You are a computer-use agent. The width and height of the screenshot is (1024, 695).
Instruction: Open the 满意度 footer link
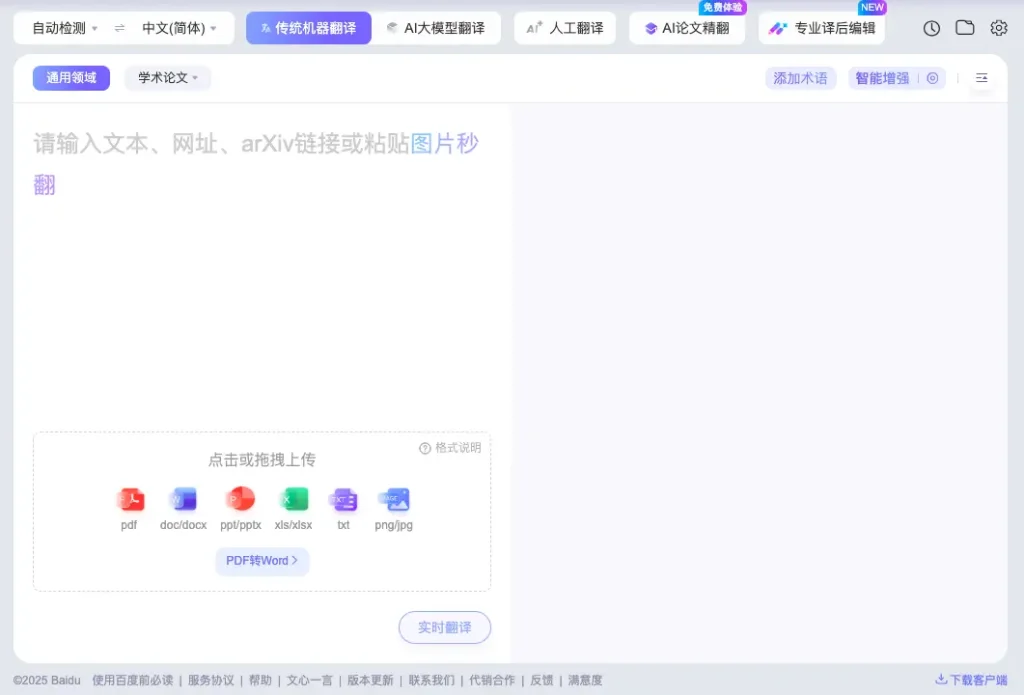585,680
